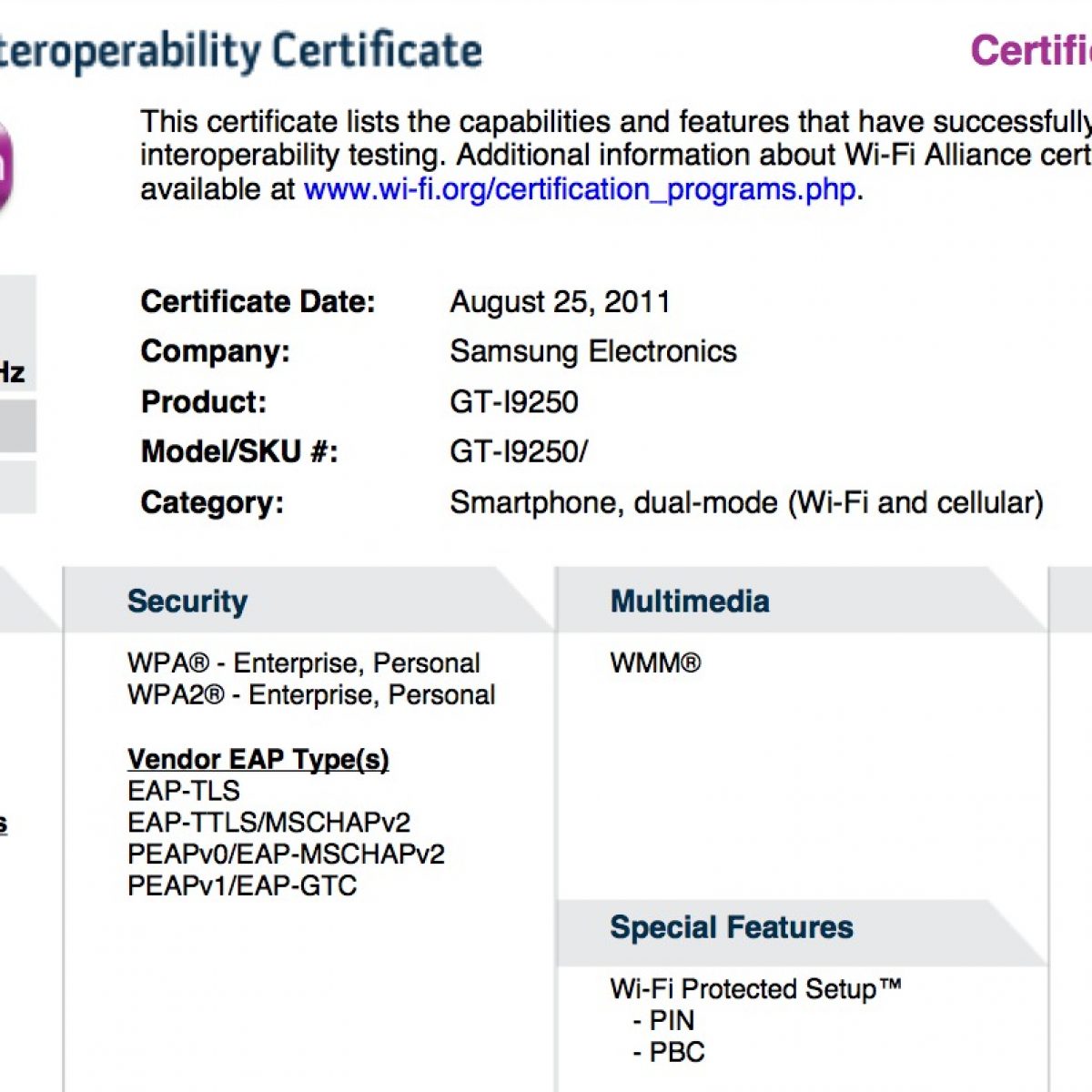The height and width of the screenshot is (1092, 1092).
Task: Click the PIN setup method
Action: pyautogui.click(x=672, y=1021)
